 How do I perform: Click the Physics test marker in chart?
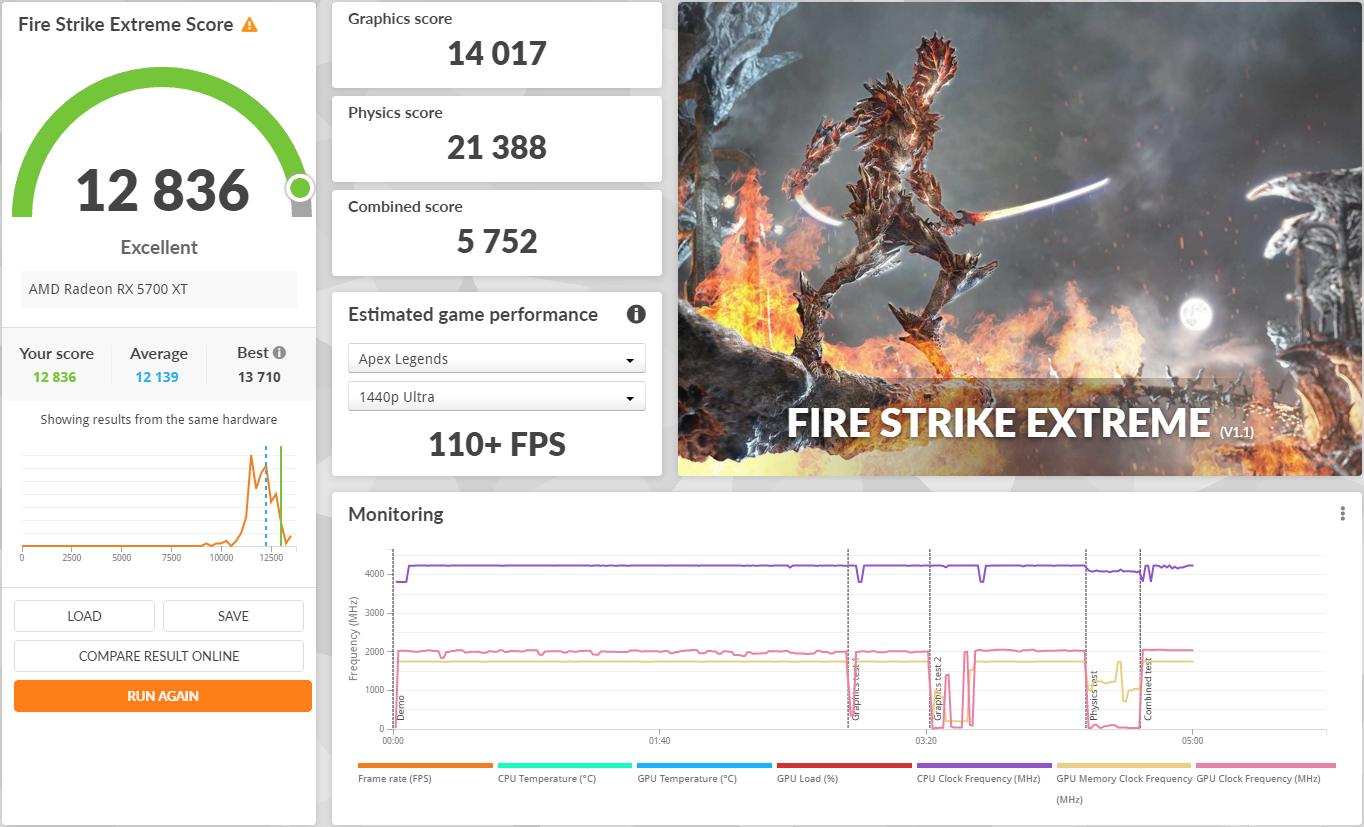pos(1094,696)
